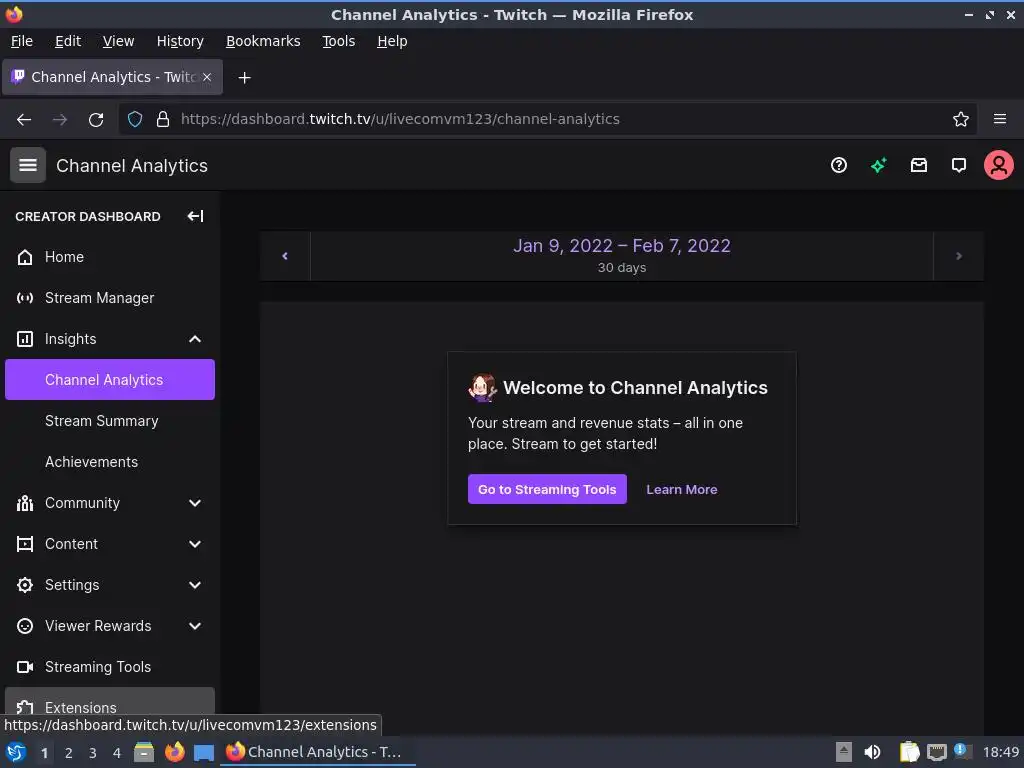The image size is (1024, 768).
Task: Expand the Community section chevron
Action: pos(195,503)
